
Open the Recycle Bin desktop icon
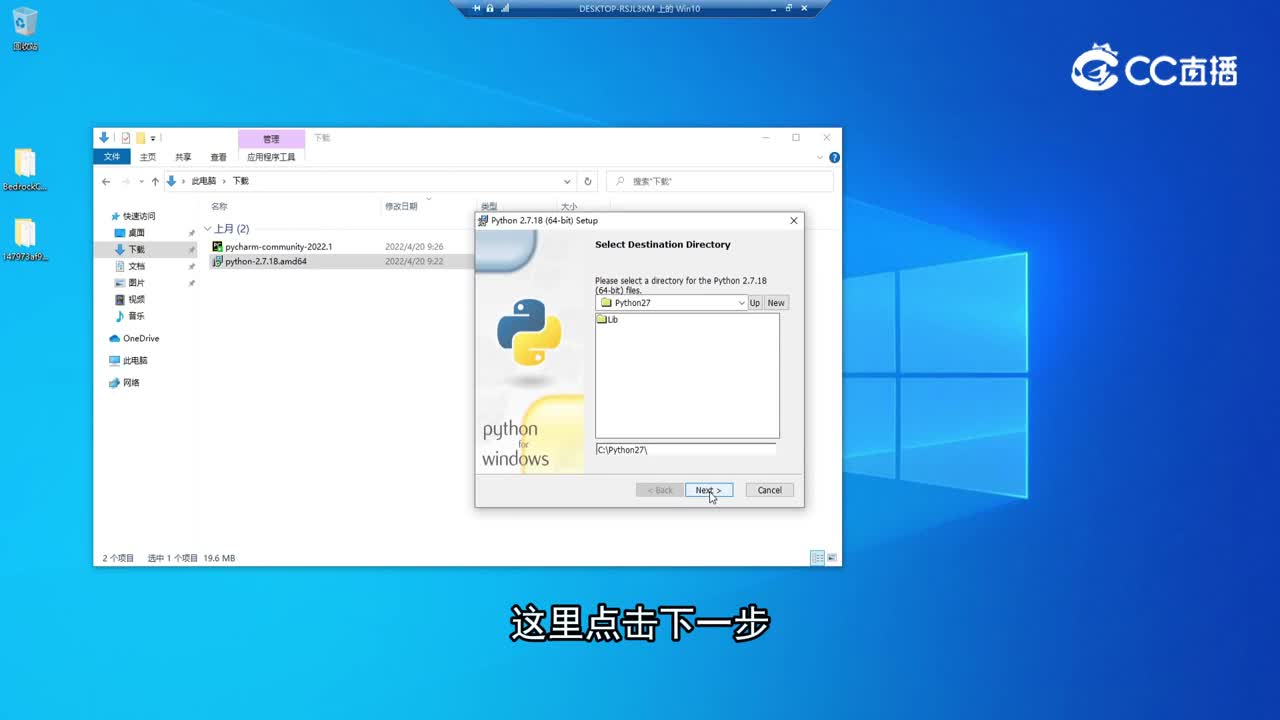25,30
